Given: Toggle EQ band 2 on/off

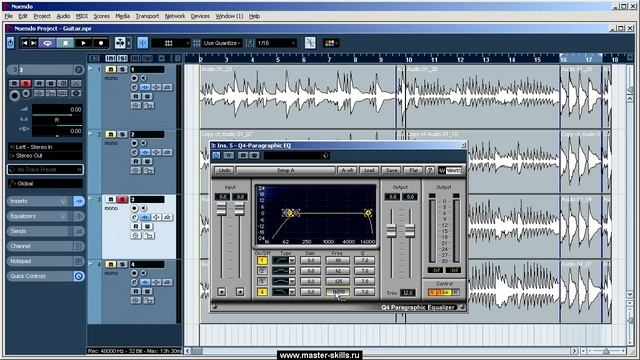Looking at the screenshot, I should (262, 271).
